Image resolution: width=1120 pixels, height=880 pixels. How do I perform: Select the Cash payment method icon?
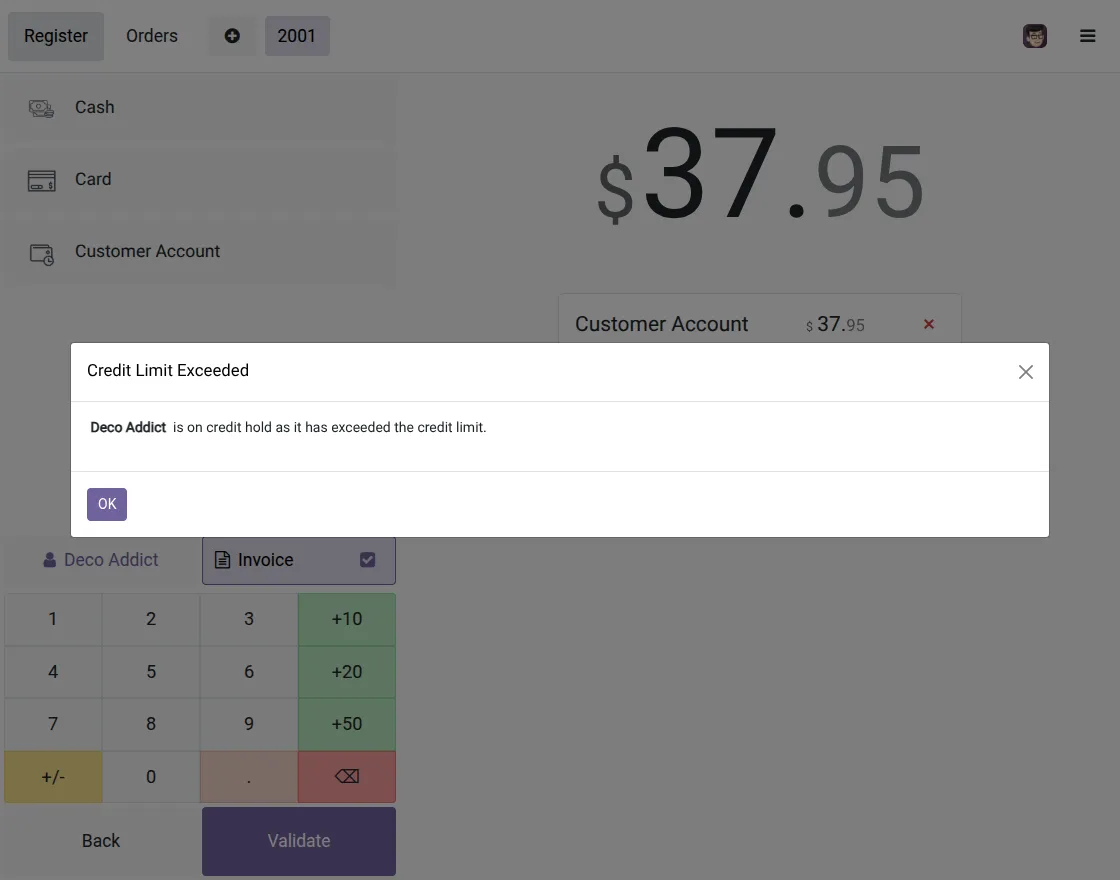click(40, 107)
